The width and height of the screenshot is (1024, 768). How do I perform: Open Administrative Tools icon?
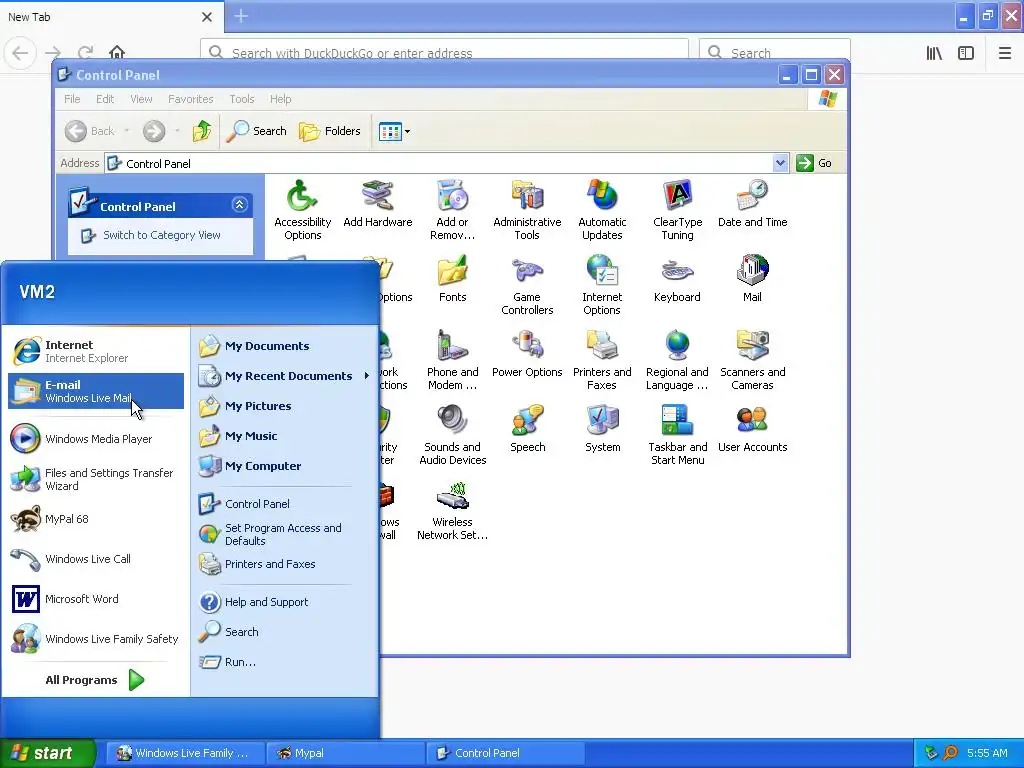click(x=527, y=209)
